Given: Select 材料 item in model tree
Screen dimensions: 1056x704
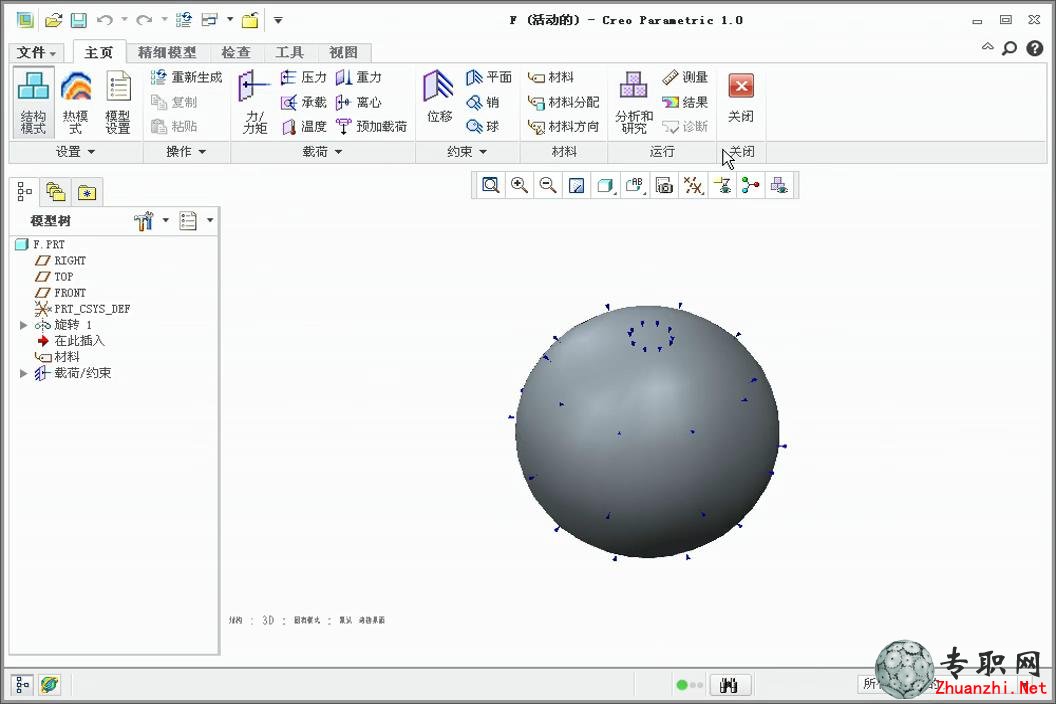Looking at the screenshot, I should [57, 357].
